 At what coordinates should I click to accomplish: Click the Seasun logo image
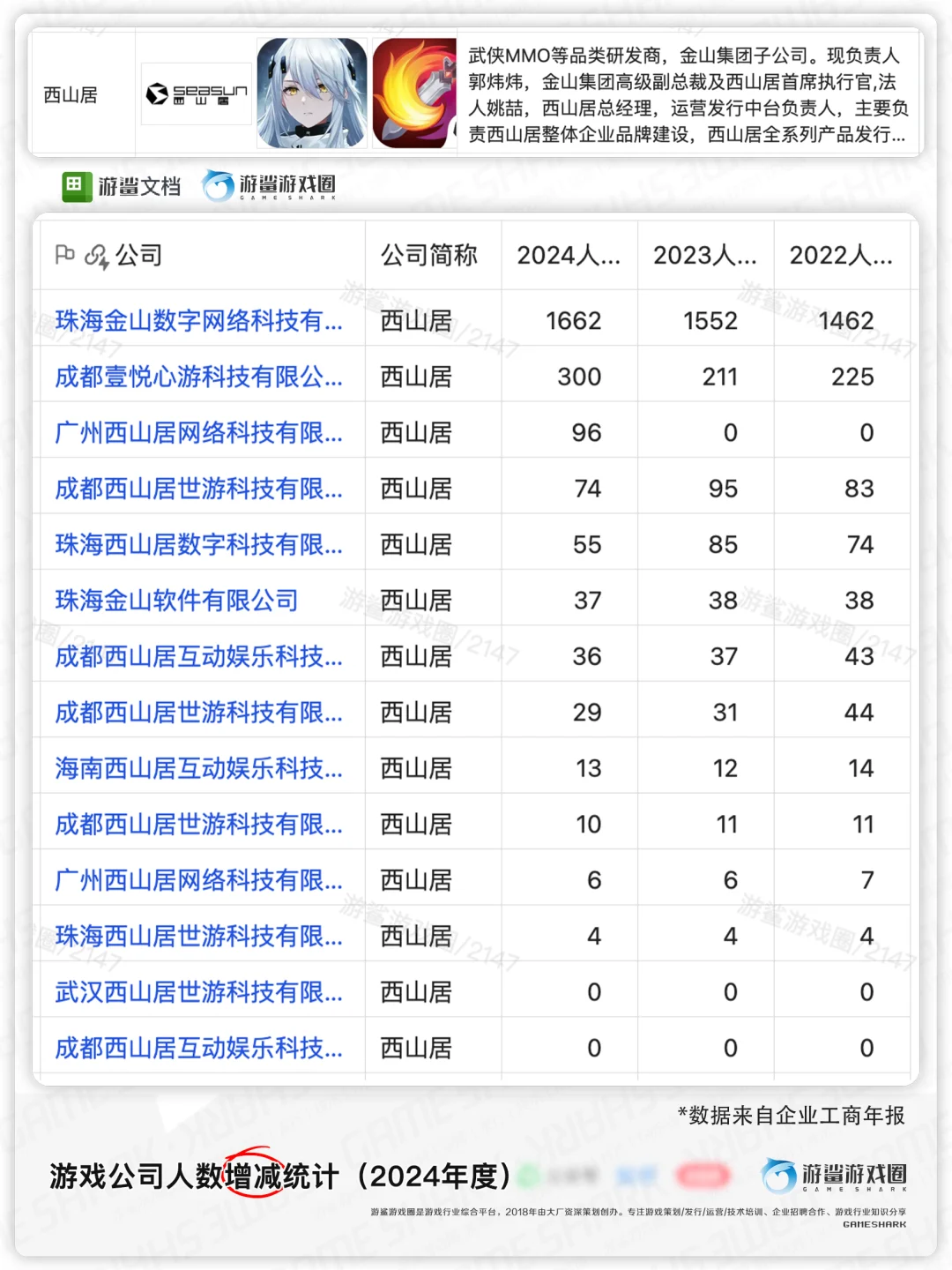pos(196,93)
